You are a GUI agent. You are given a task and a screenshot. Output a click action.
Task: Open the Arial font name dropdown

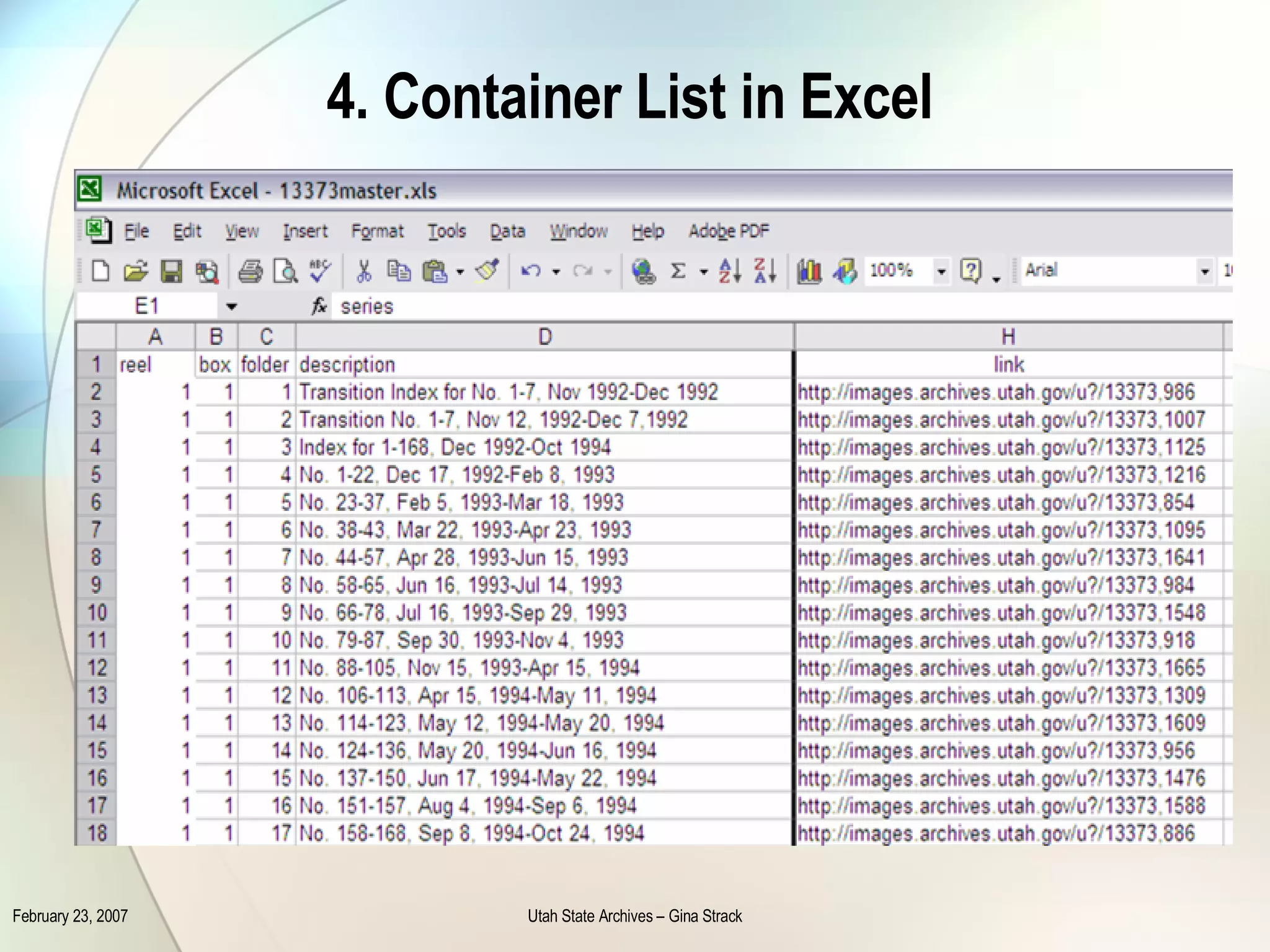pos(1204,271)
